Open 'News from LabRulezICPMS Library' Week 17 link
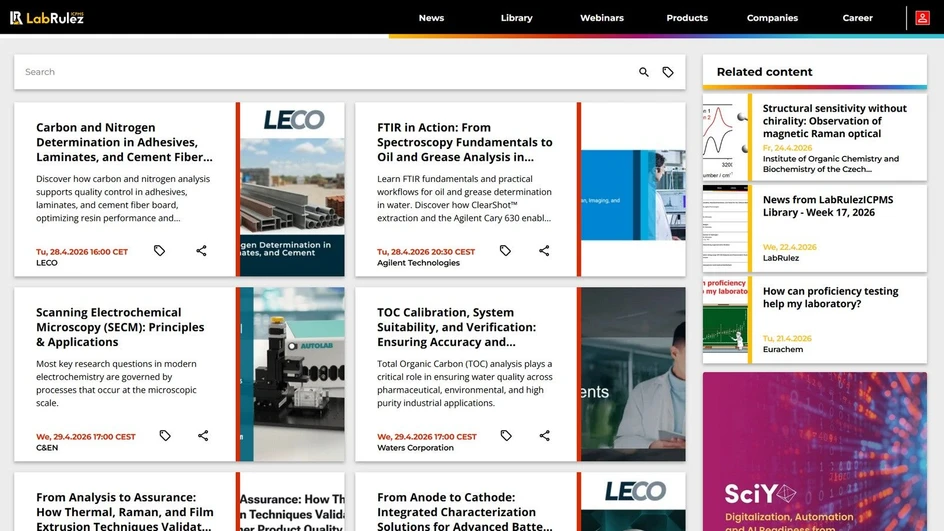Image resolution: width=944 pixels, height=531 pixels. 827,206
